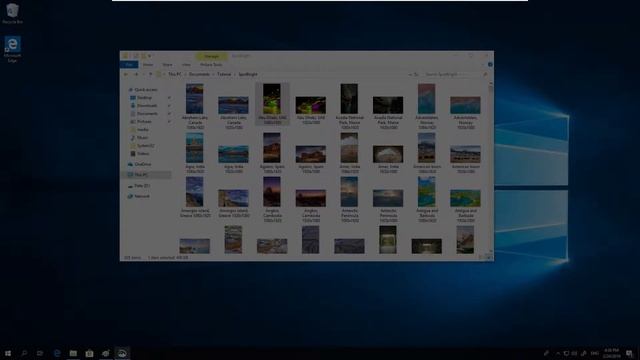Open Pictures in the navigation pane
The height and width of the screenshot is (360, 640).
pyautogui.click(x=144, y=121)
